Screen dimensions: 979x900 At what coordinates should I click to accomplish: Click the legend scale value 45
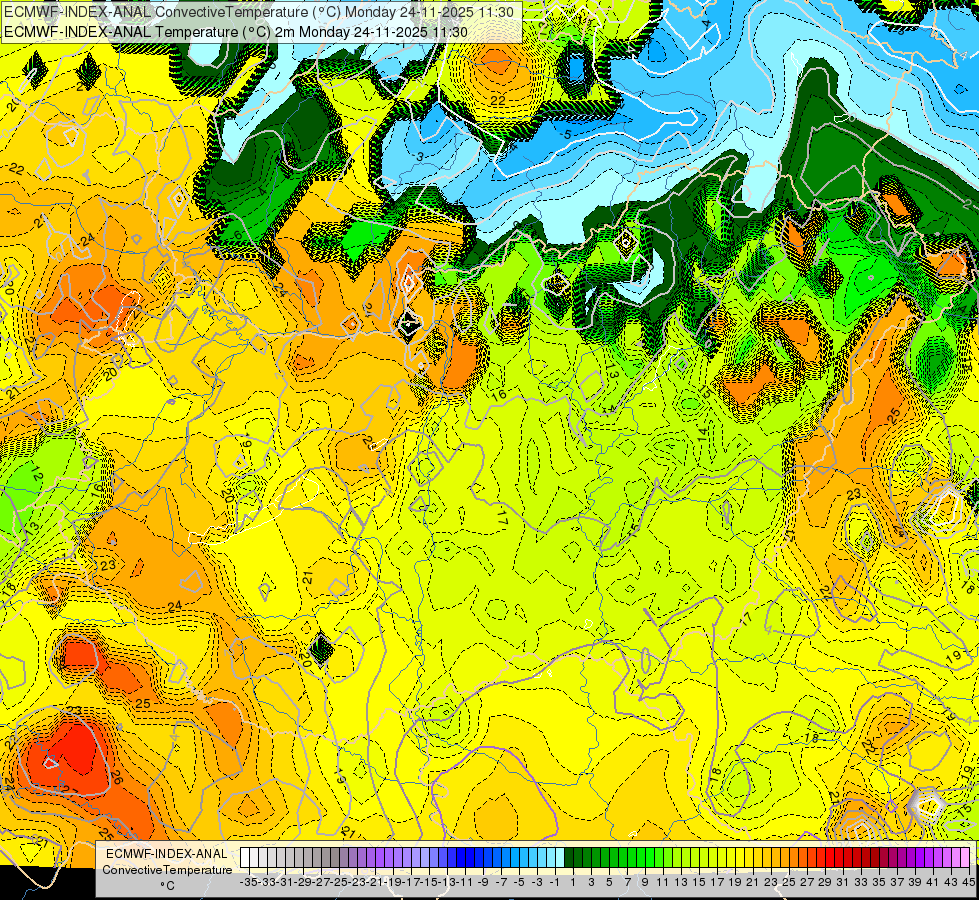(968, 882)
